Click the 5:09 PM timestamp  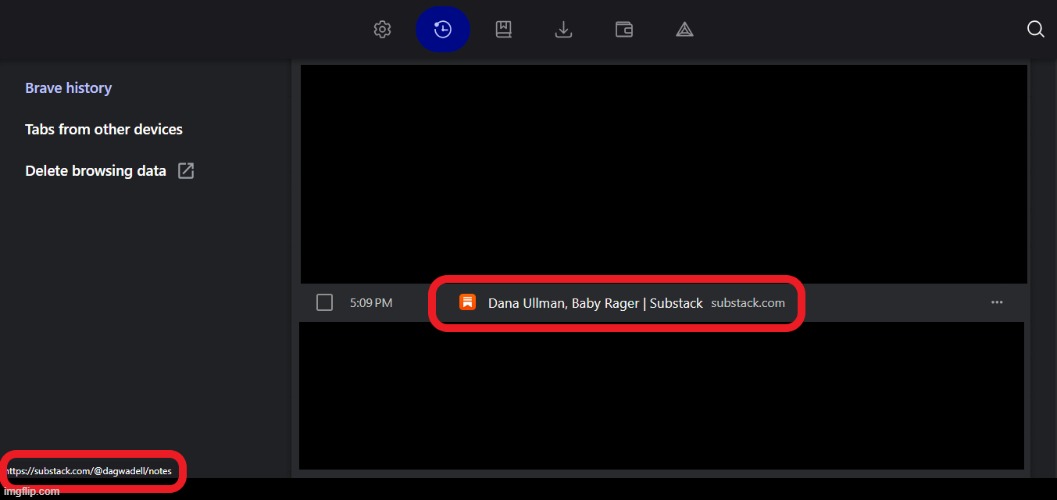point(371,303)
